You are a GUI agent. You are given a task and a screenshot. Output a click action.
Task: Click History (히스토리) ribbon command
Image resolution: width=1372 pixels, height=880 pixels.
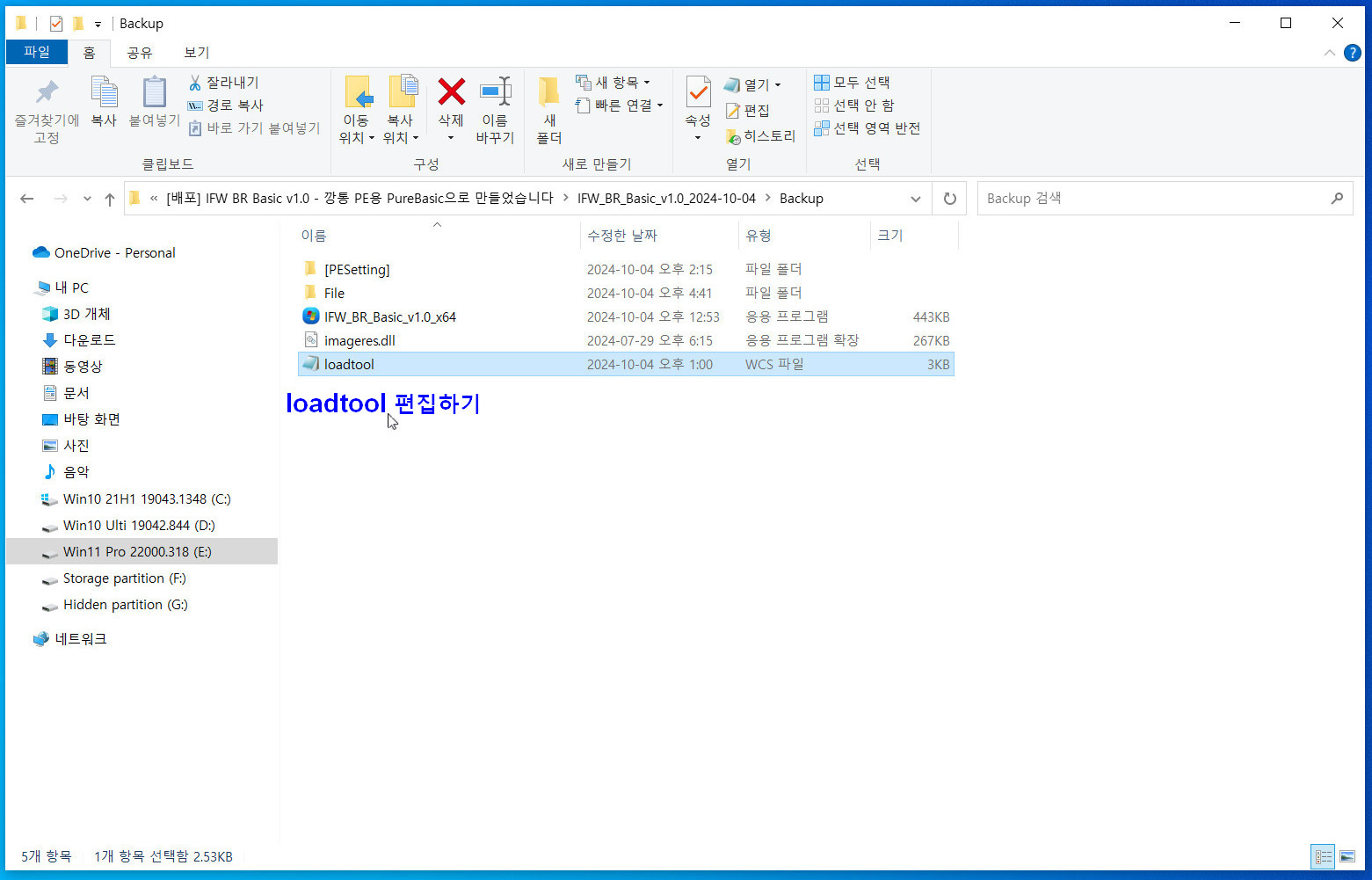(760, 136)
